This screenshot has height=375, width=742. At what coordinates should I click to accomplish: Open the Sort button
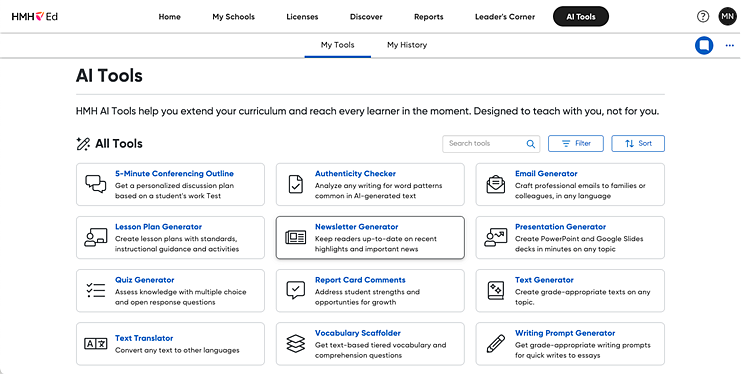click(x=638, y=143)
